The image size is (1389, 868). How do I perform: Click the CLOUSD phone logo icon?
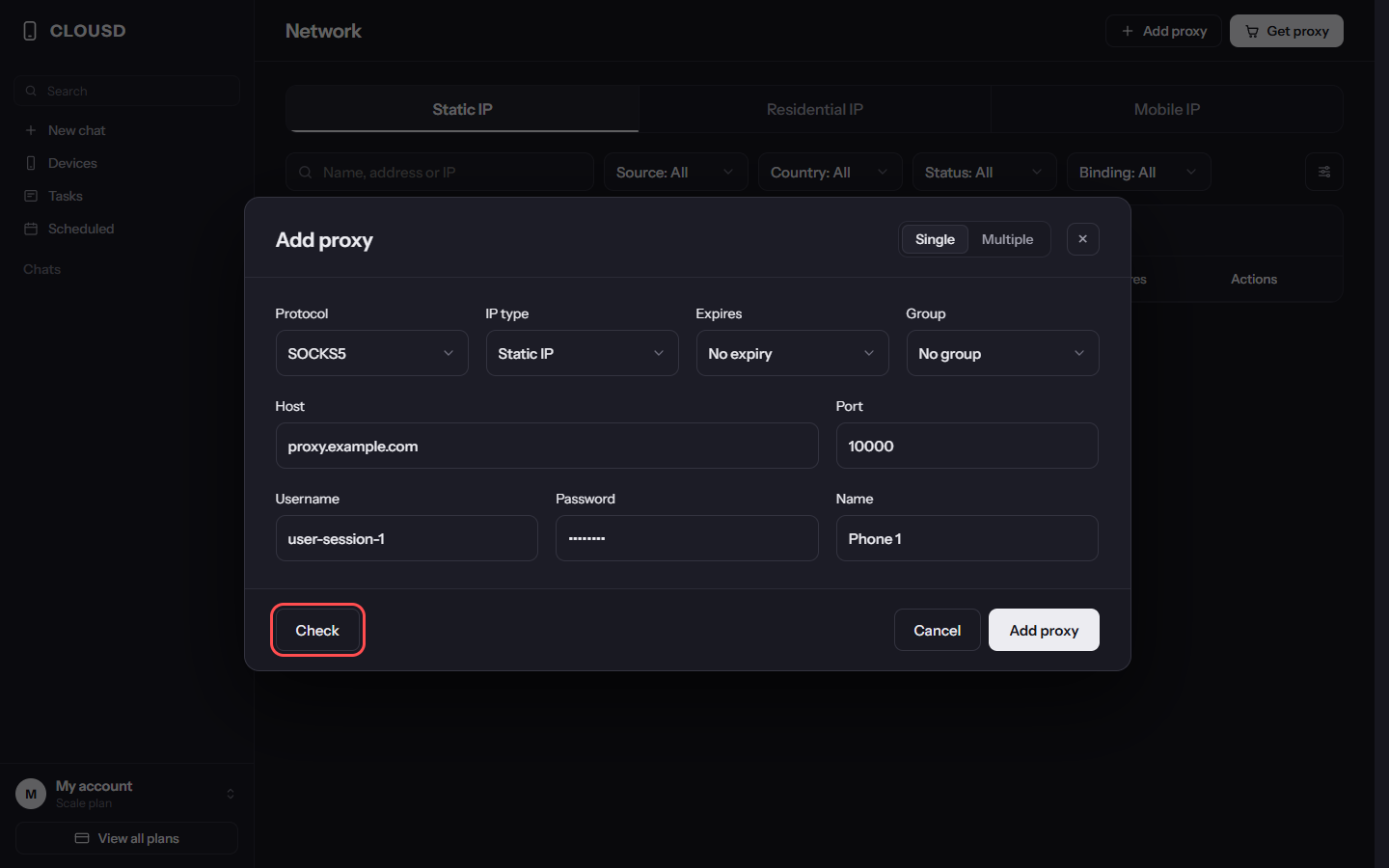pyautogui.click(x=30, y=31)
